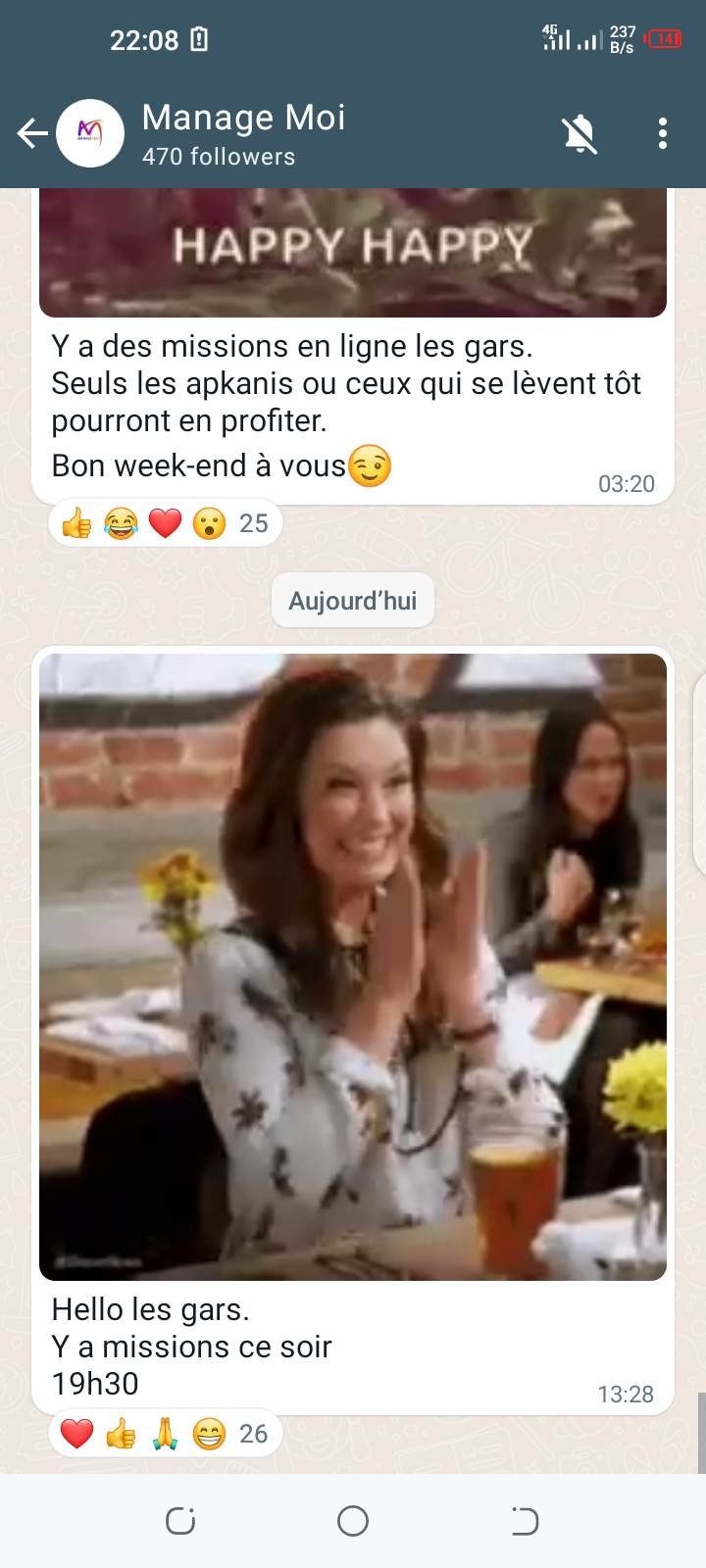Tap the grinning emoji reaction under the 19h30 message

pos(209,1435)
